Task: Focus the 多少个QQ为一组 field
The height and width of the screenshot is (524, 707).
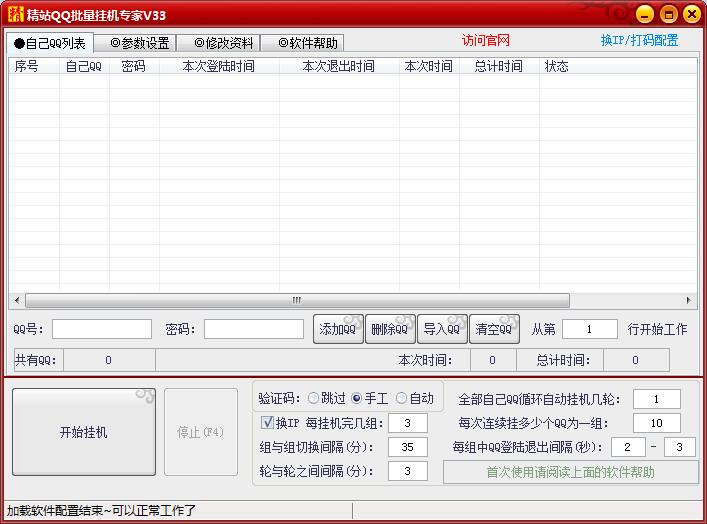Action: 656,423
